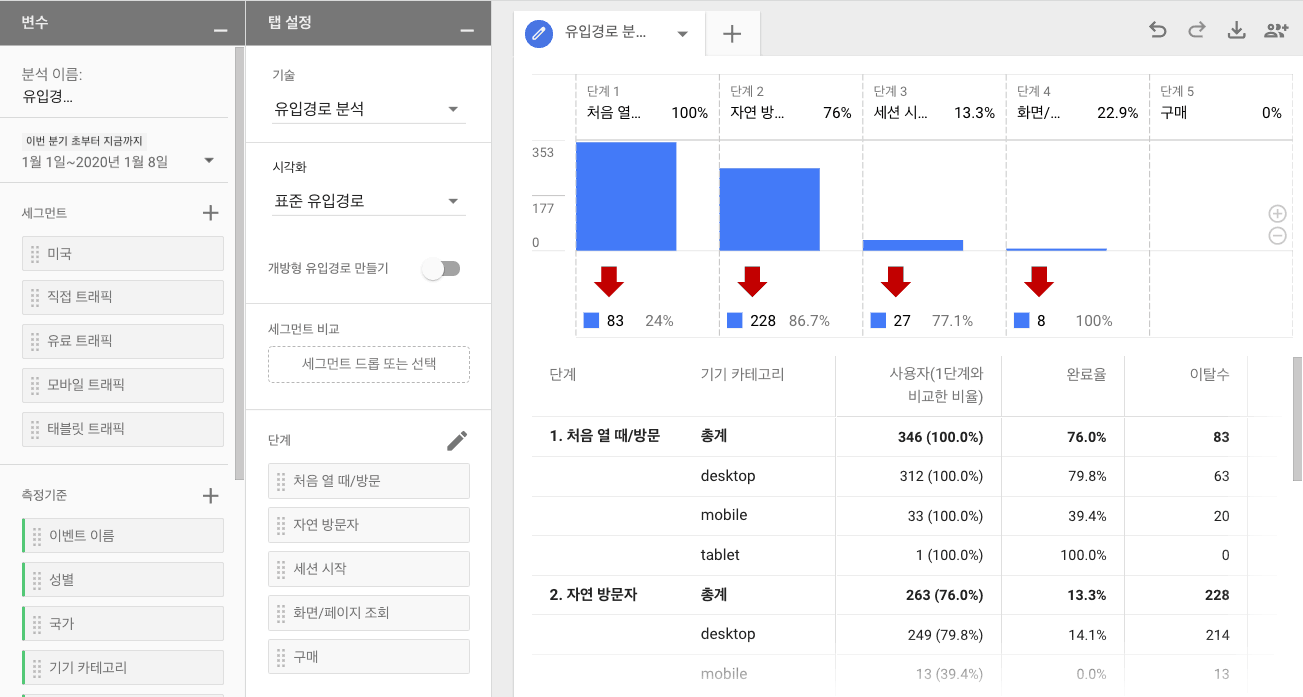
Task: Download the analysis data
Action: (x=1236, y=30)
